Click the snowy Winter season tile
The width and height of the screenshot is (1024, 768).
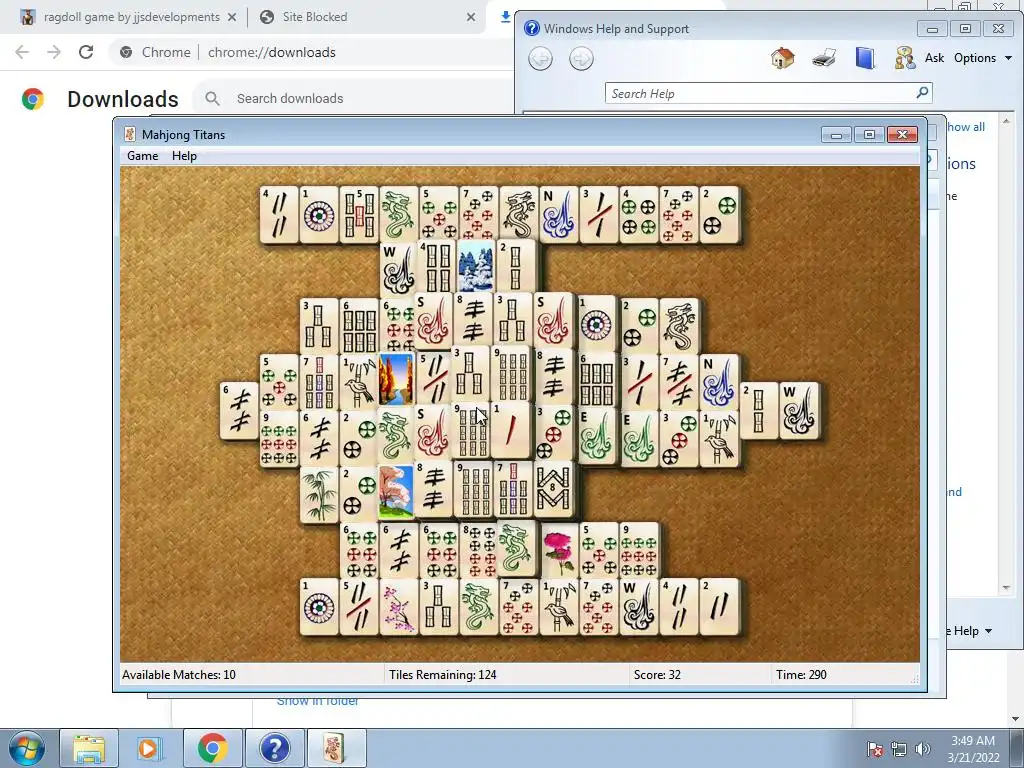point(475,266)
